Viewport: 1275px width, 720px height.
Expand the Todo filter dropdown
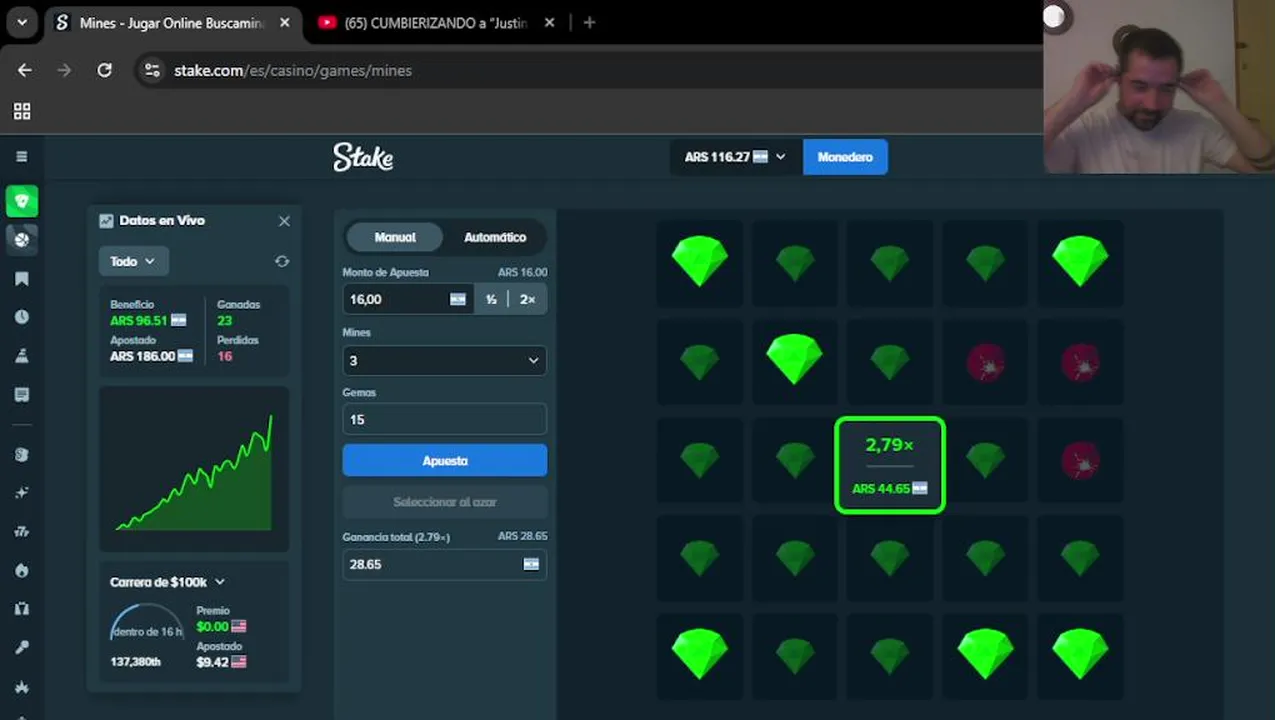point(133,261)
